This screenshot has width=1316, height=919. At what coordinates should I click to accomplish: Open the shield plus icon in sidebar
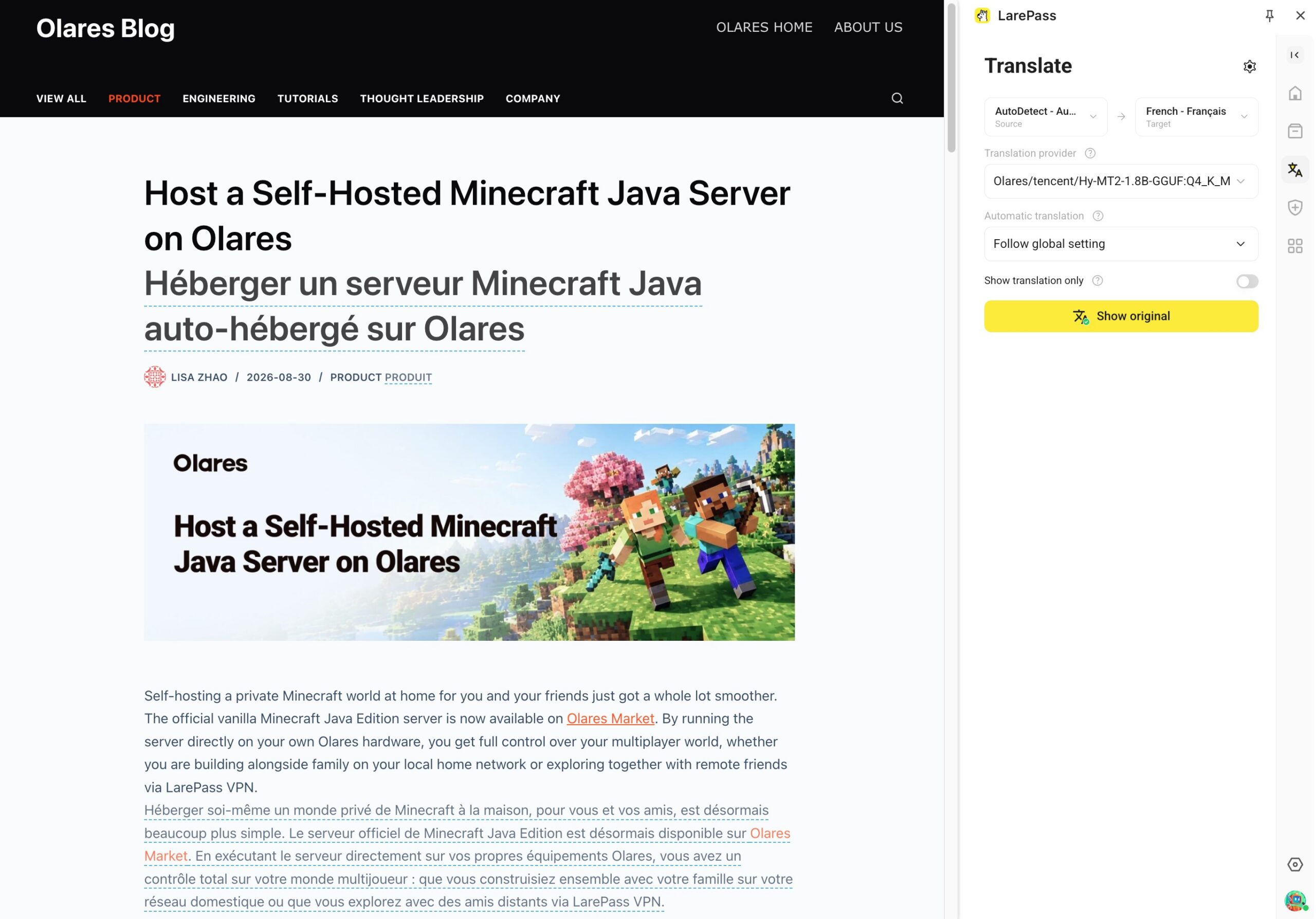click(x=1295, y=208)
